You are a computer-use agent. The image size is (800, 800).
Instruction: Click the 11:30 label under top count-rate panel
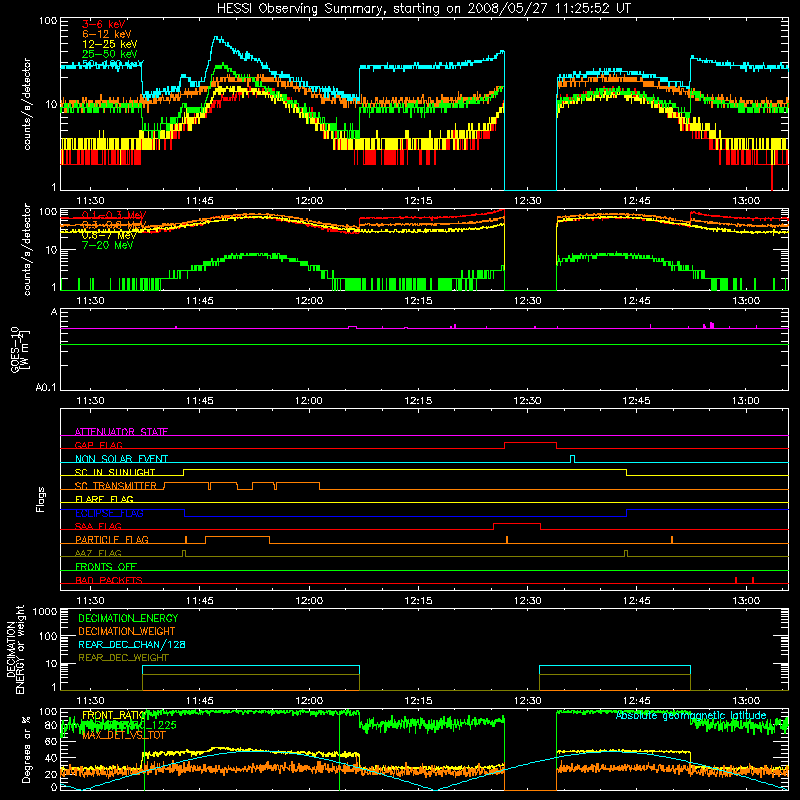(x=90, y=201)
